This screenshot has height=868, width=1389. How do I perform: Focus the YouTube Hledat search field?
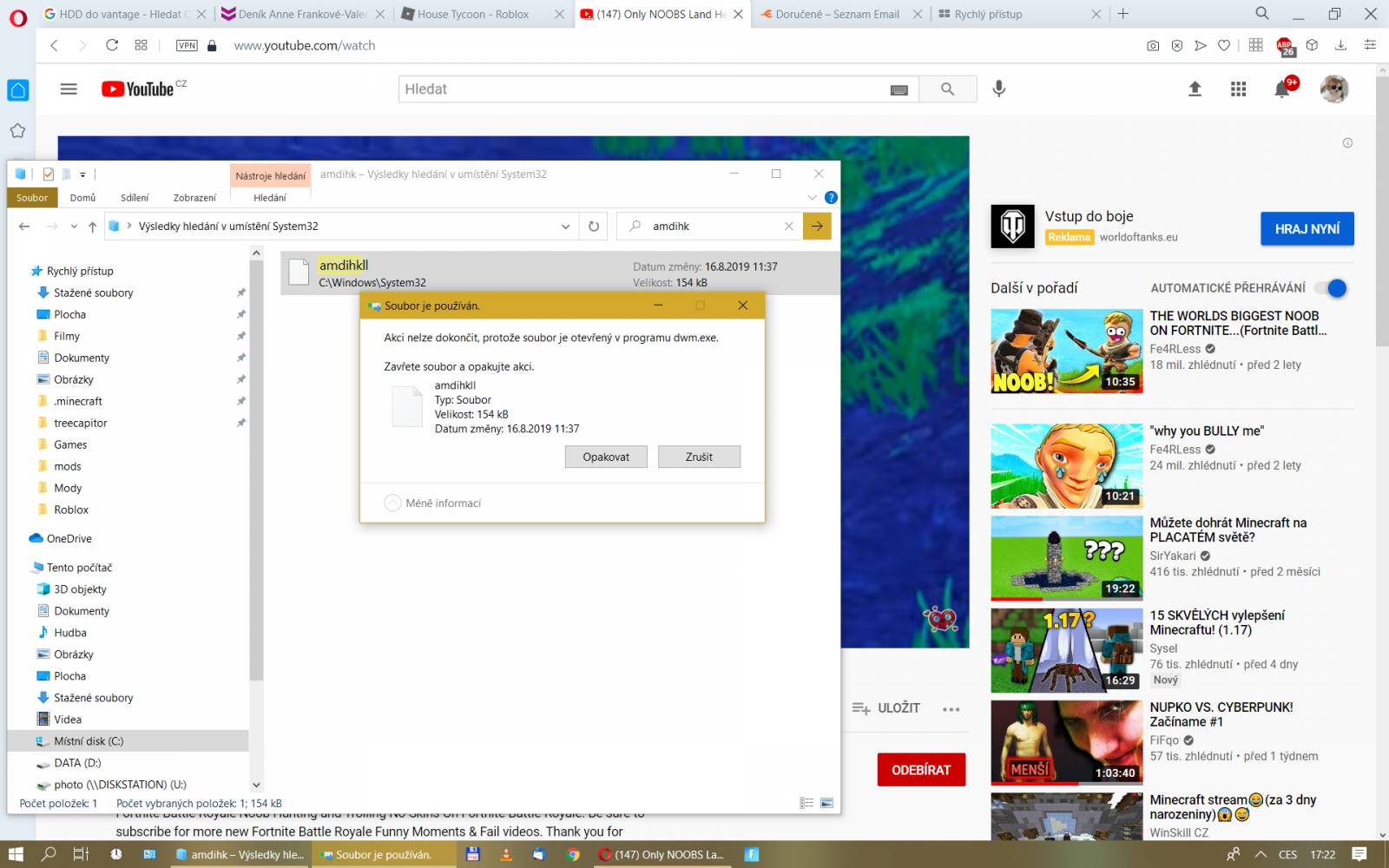(x=642, y=89)
